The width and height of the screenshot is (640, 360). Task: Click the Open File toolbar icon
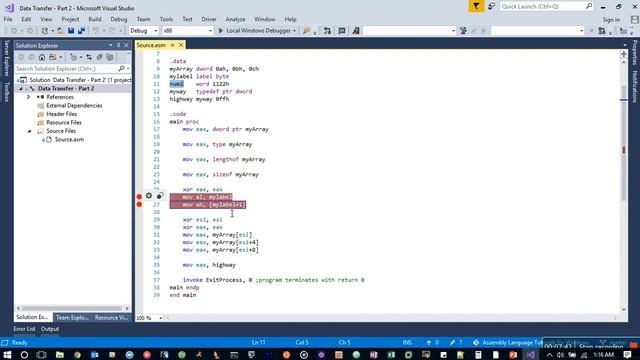60,31
